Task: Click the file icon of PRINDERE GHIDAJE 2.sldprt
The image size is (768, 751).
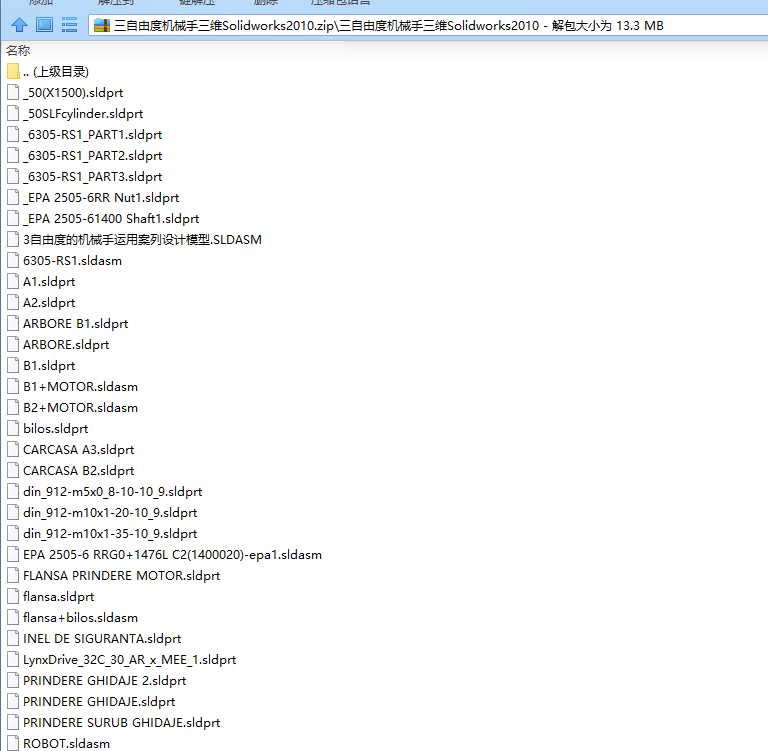Action: pyautogui.click(x=13, y=680)
